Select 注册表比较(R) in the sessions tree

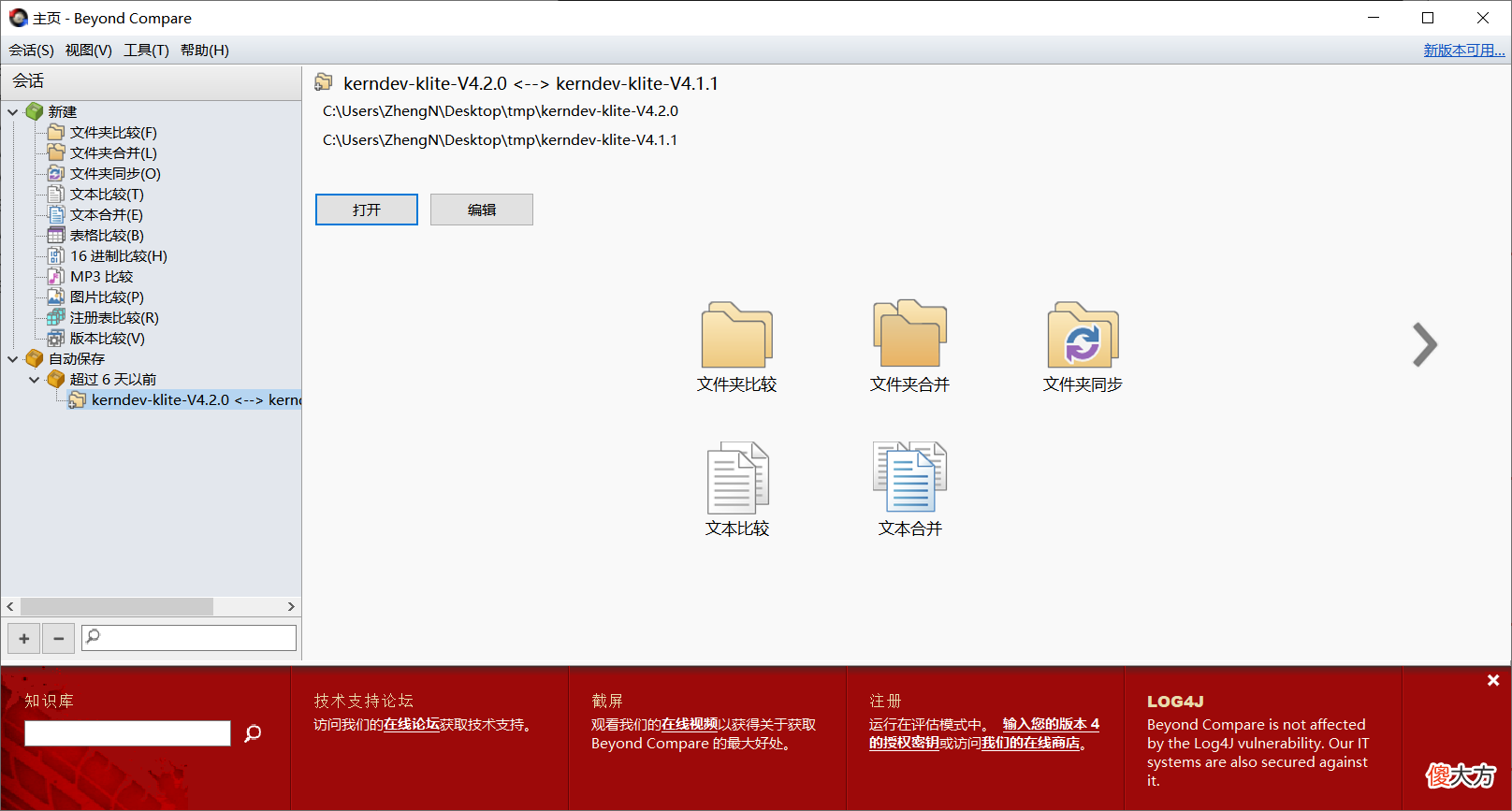114,318
